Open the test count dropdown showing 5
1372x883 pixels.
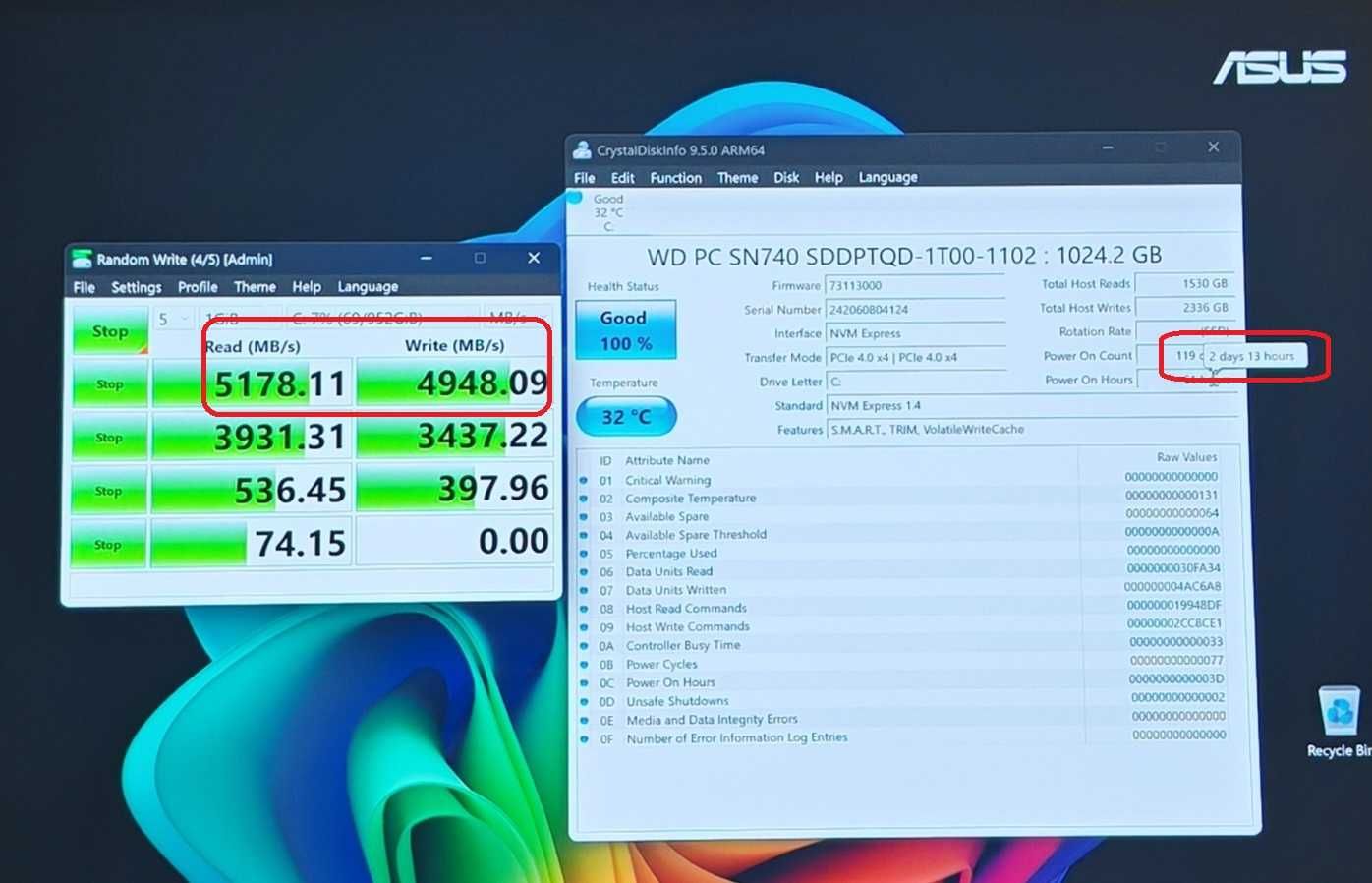point(174,320)
